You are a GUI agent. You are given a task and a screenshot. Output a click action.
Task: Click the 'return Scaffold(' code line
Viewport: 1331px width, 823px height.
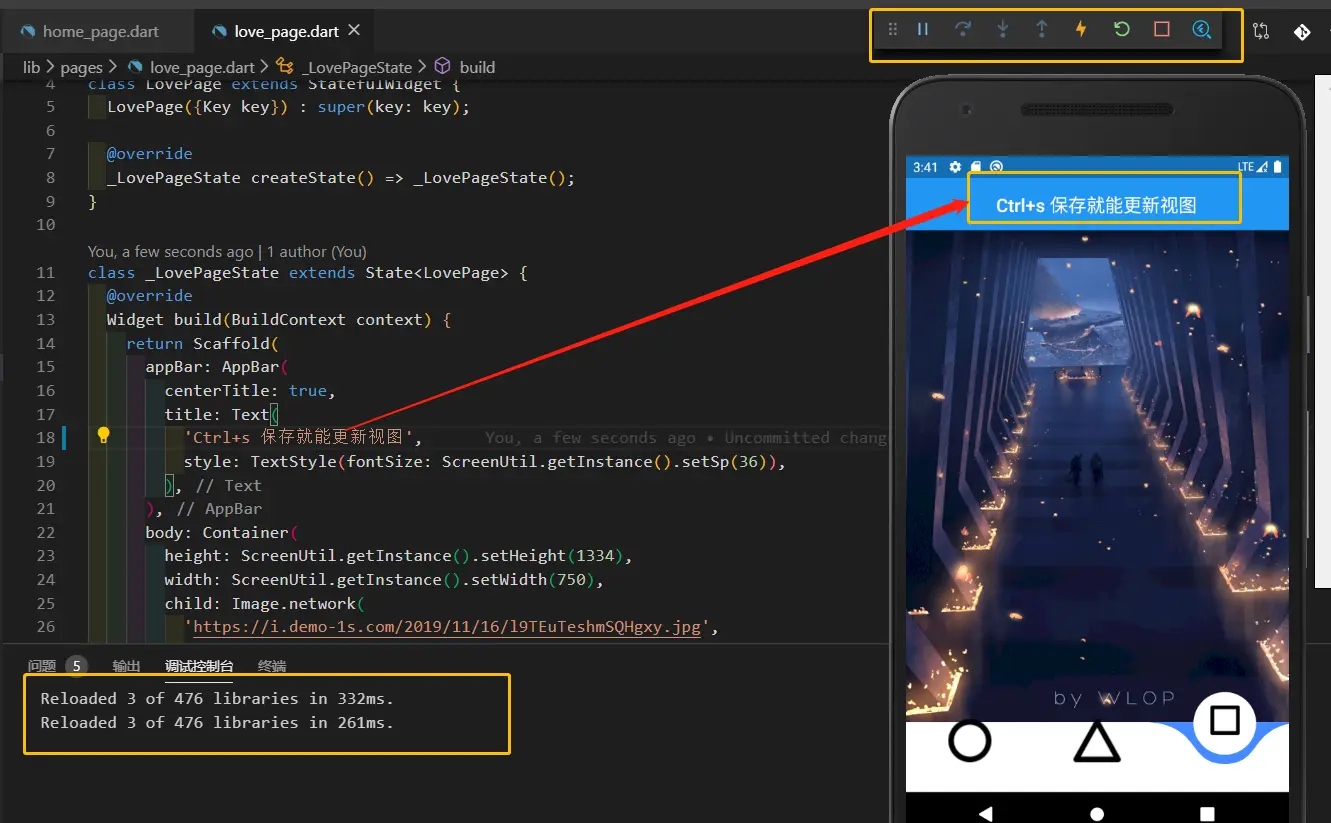click(x=203, y=343)
